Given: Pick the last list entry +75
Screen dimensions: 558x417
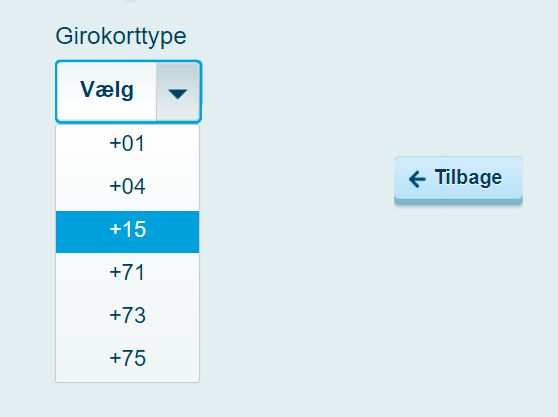Looking at the screenshot, I should pos(127,360).
